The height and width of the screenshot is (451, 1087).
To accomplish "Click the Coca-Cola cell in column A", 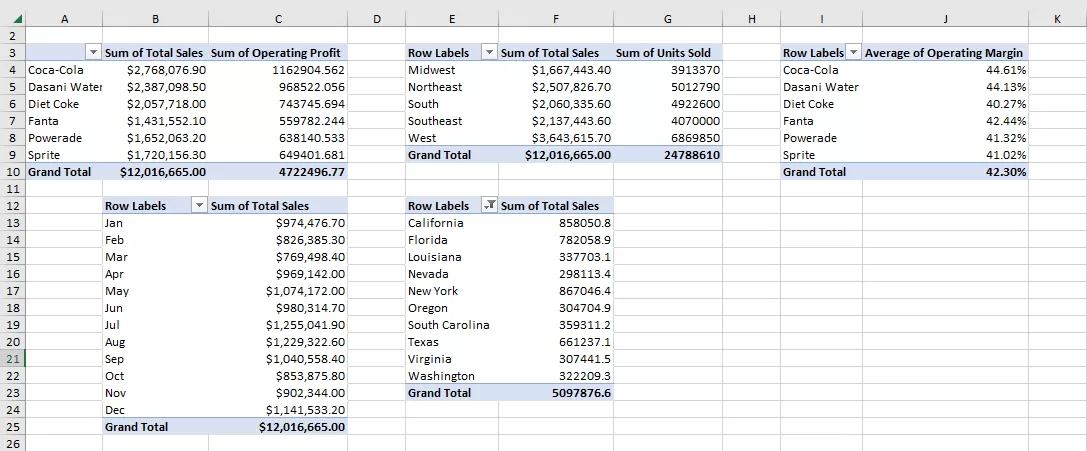I will [x=64, y=70].
